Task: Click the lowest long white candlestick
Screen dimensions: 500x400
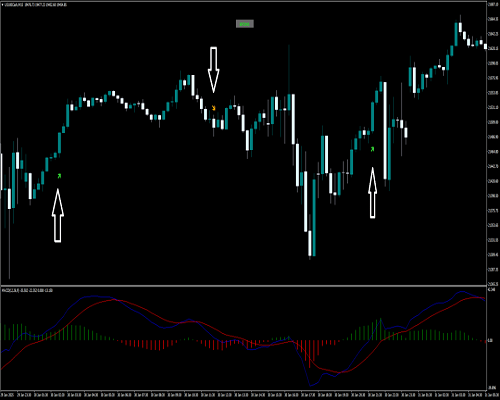Action: [x=310, y=243]
